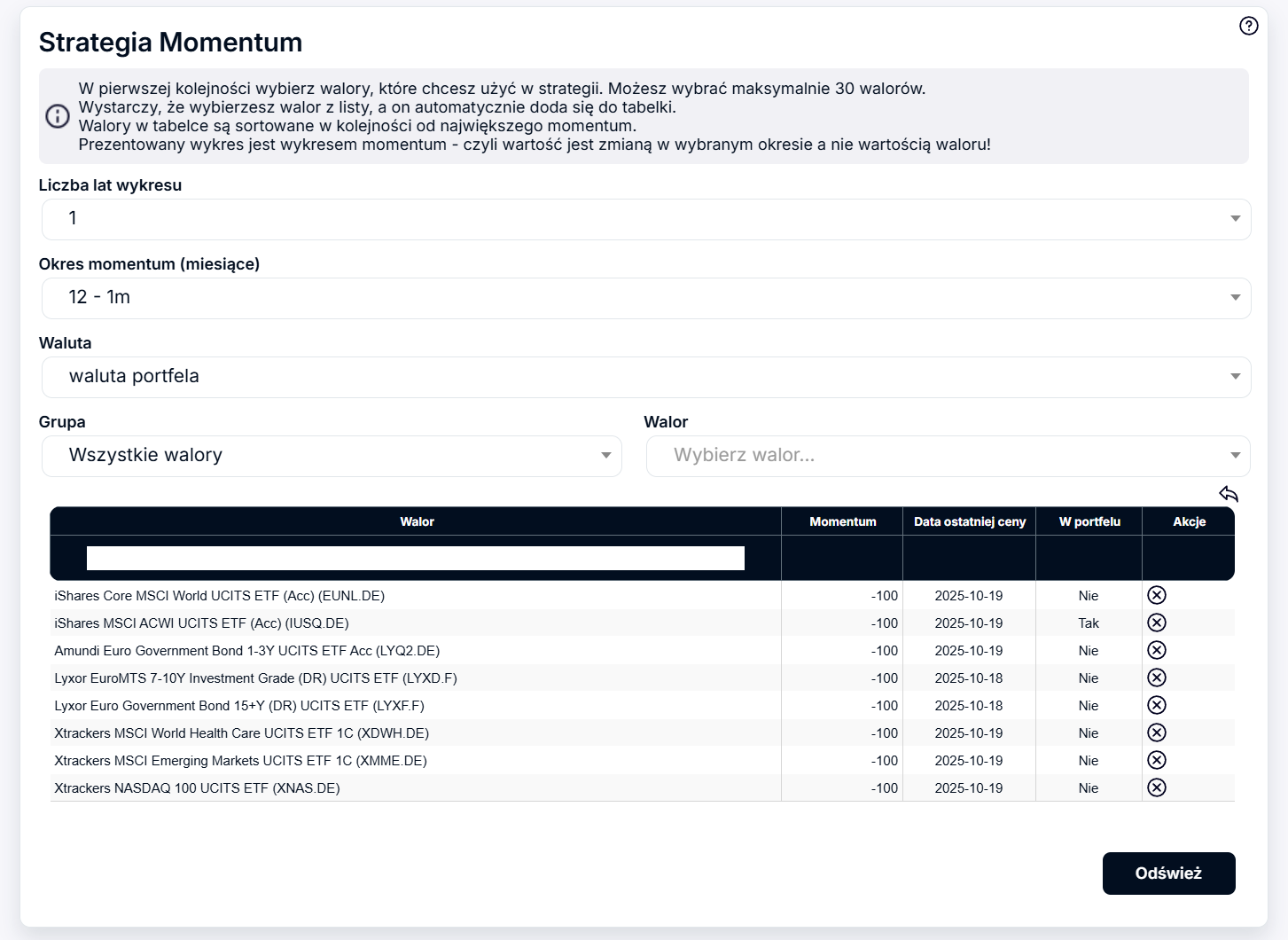Remove Lyxor EuroMTS 7-10Y row
Image resolution: width=1288 pixels, height=940 pixels.
click(x=1156, y=678)
